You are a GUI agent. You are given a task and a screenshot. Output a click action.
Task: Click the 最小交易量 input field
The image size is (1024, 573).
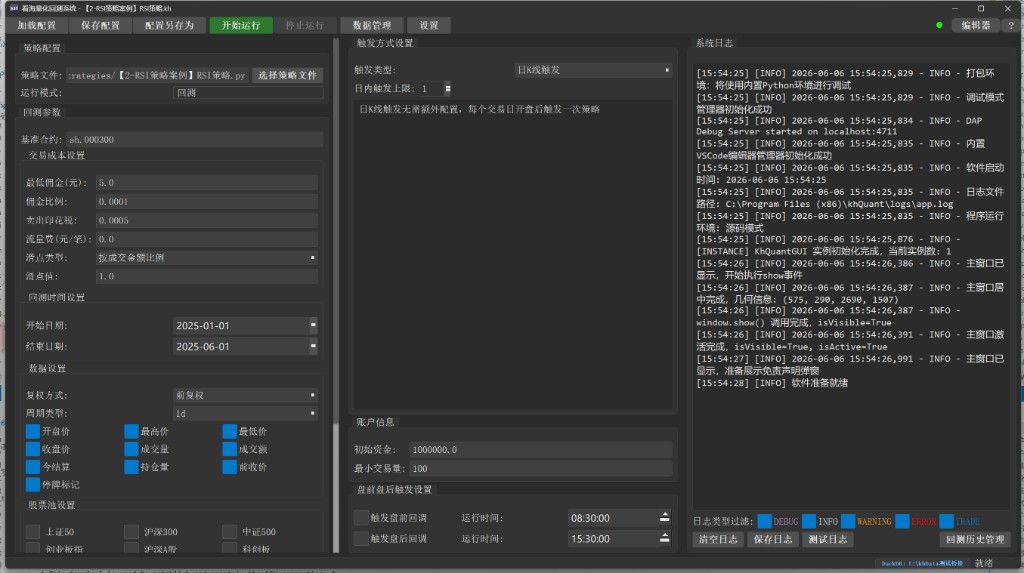point(541,468)
